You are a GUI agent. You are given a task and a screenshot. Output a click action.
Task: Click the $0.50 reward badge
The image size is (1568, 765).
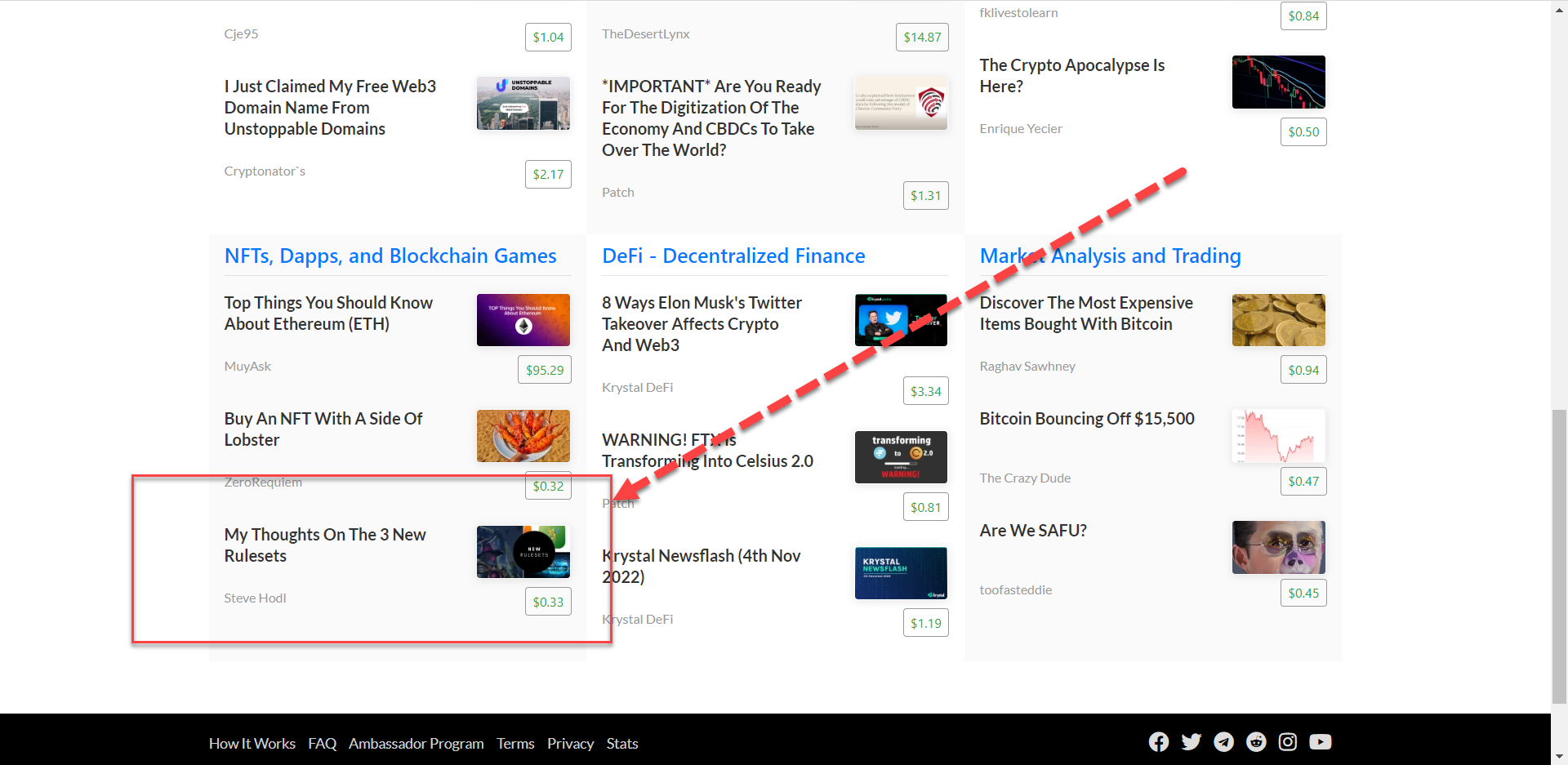click(1303, 131)
